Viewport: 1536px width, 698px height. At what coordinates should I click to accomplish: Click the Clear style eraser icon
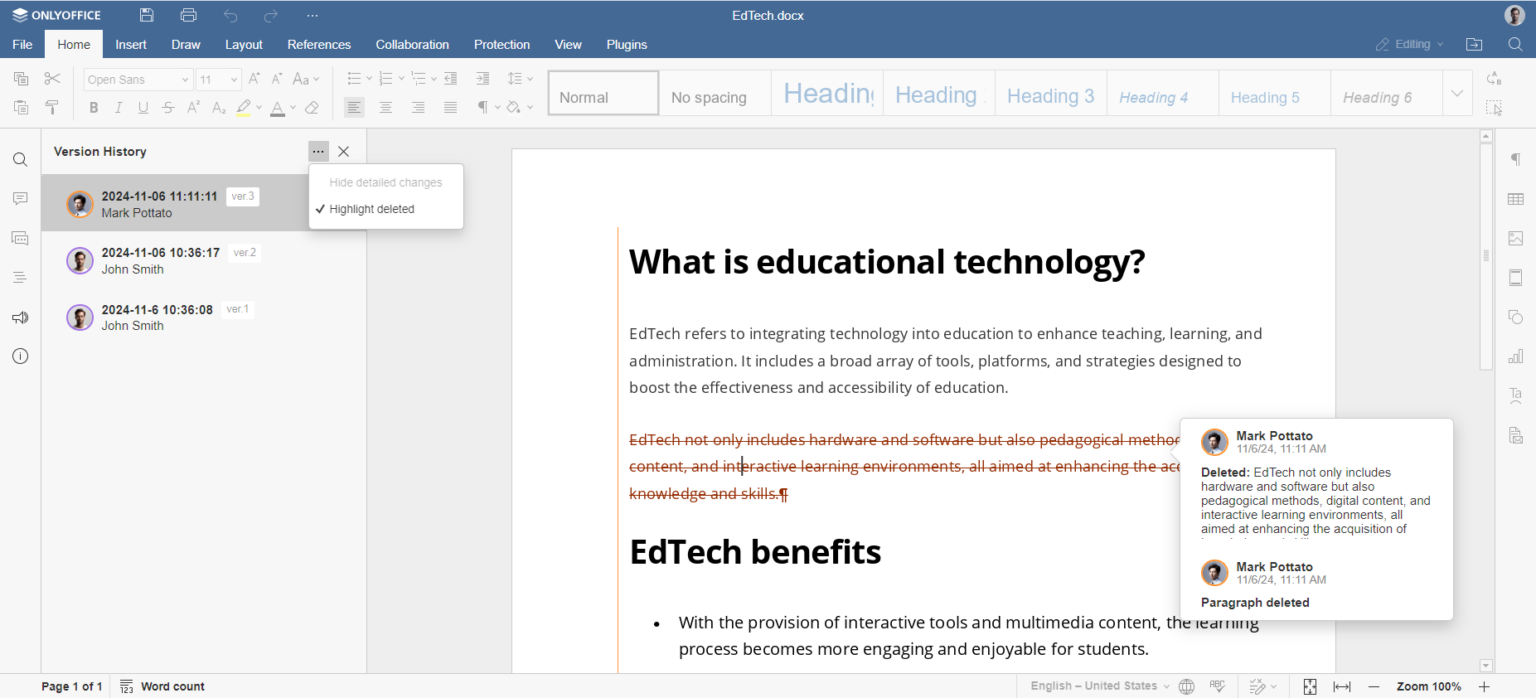coord(312,108)
